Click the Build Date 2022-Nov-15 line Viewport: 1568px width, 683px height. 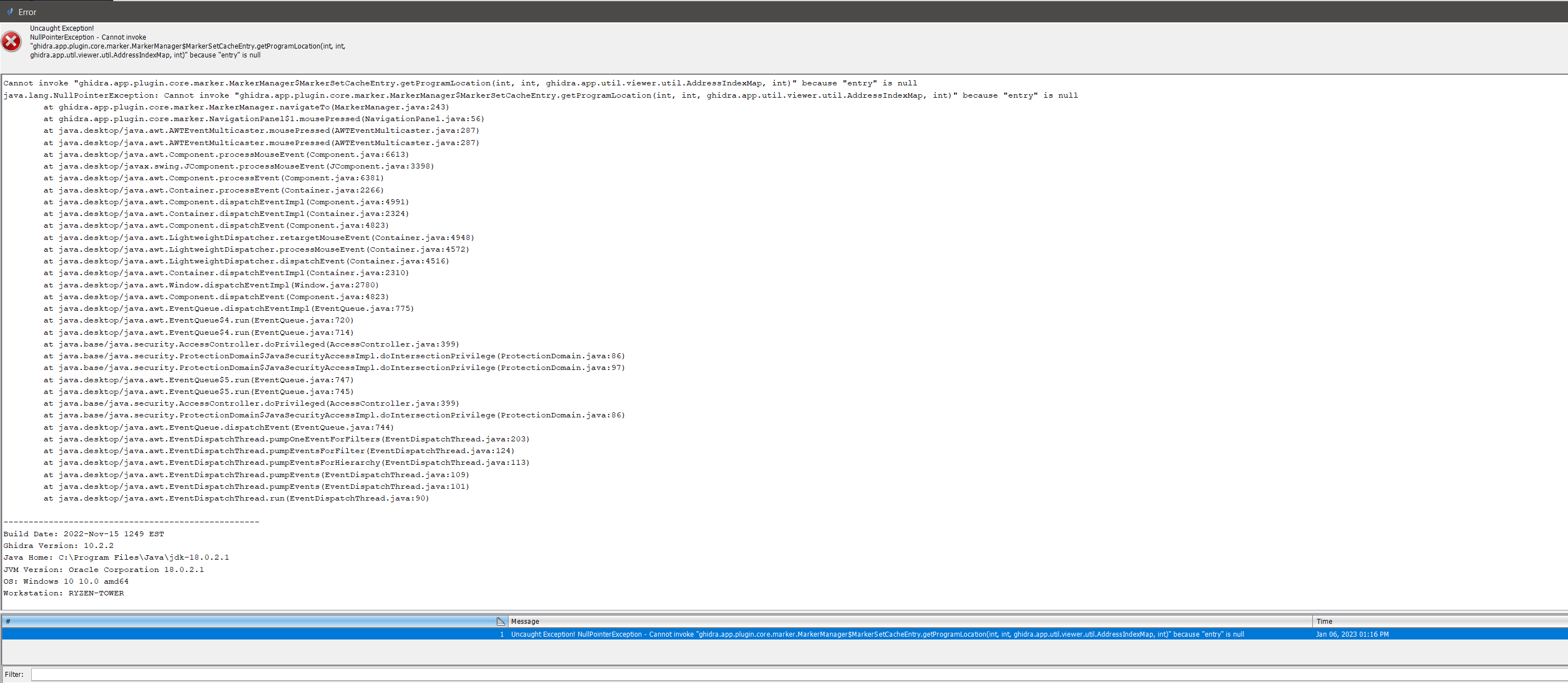coord(83,534)
